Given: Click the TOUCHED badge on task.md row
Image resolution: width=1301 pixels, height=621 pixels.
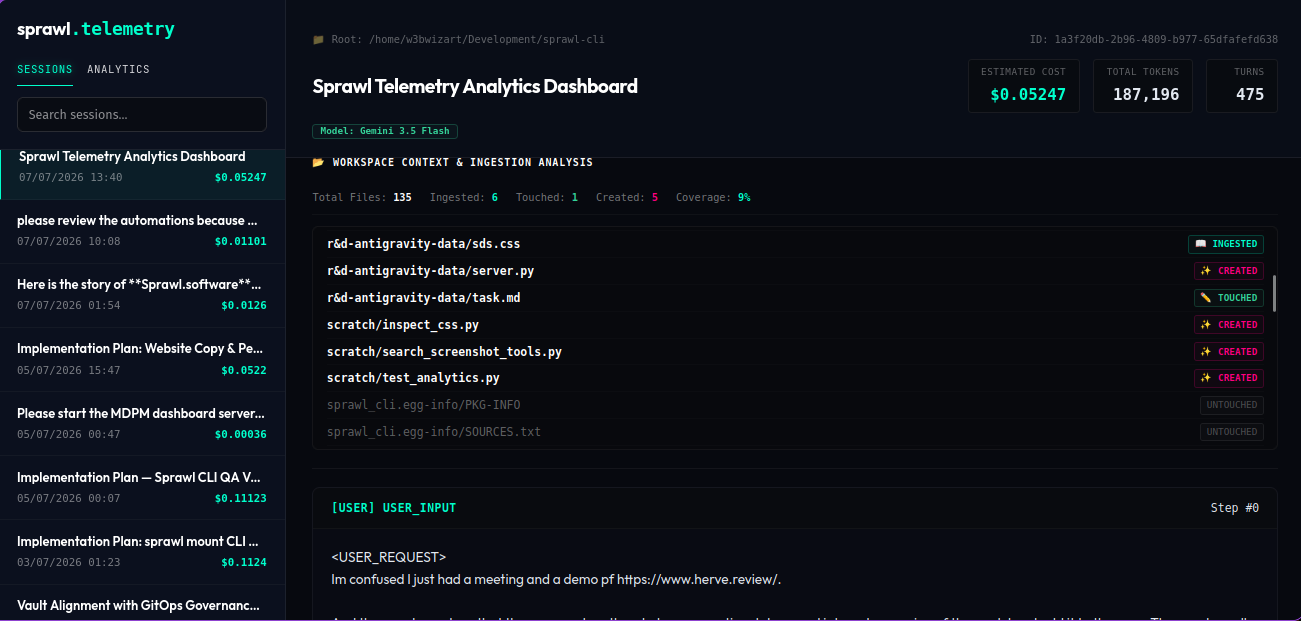Looking at the screenshot, I should (x=1229, y=298).
